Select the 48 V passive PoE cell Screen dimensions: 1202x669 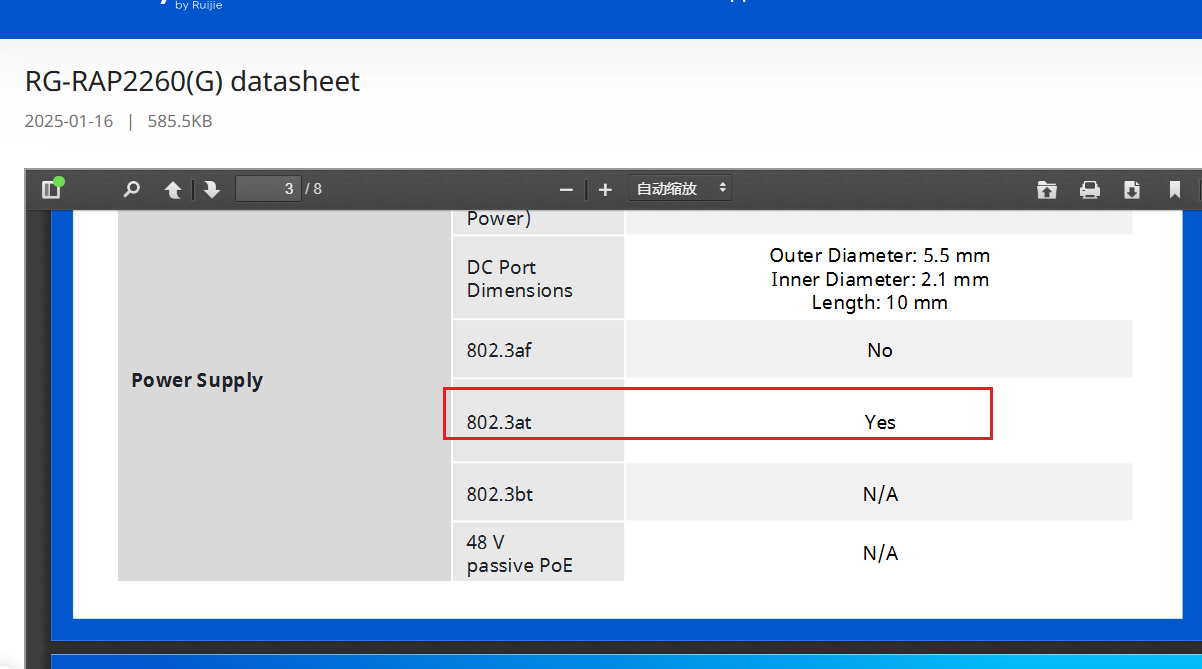point(538,553)
